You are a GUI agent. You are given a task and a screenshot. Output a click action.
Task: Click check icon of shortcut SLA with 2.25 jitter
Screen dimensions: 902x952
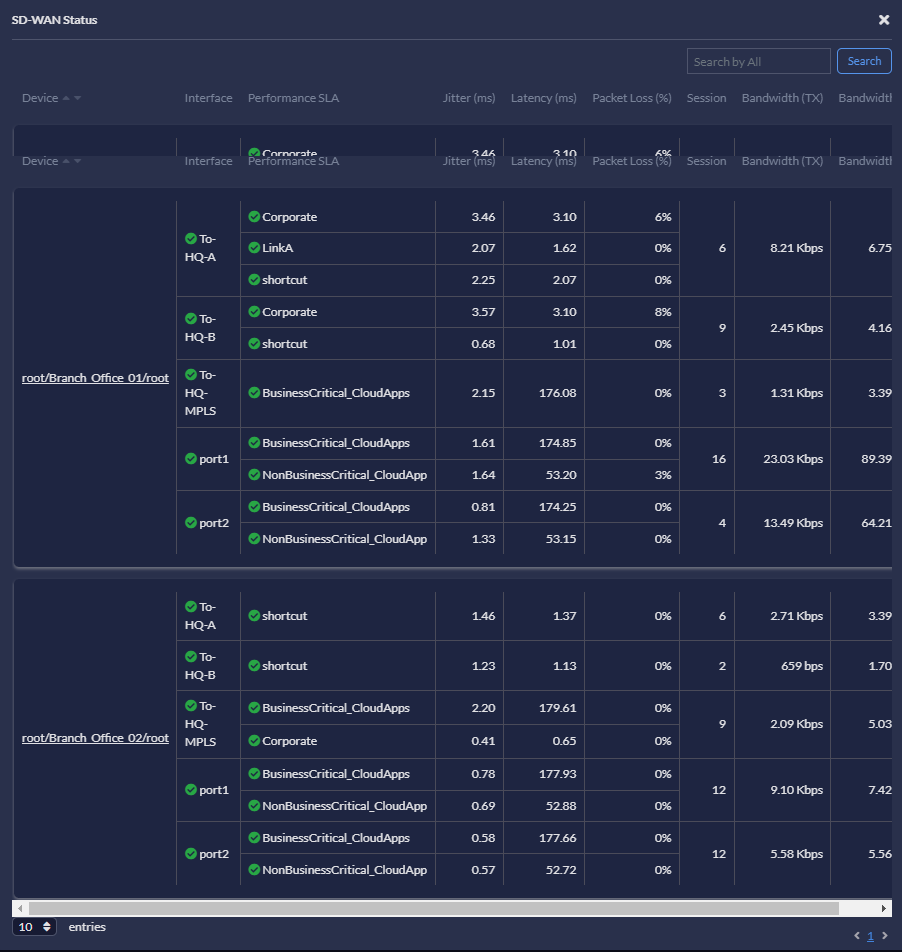point(254,280)
